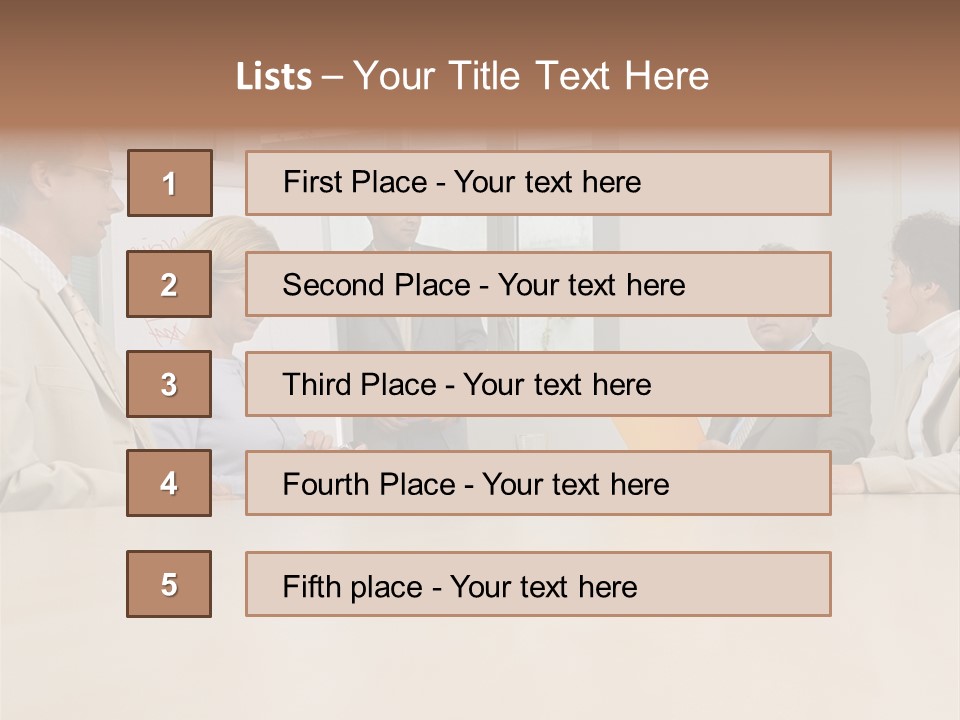The image size is (960, 720).
Task: Select the Fourth Place text box
Action: tap(538, 483)
